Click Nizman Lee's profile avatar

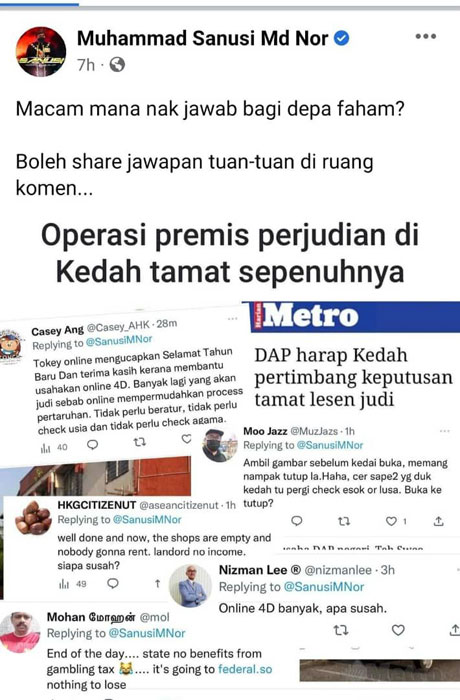pos(190,585)
